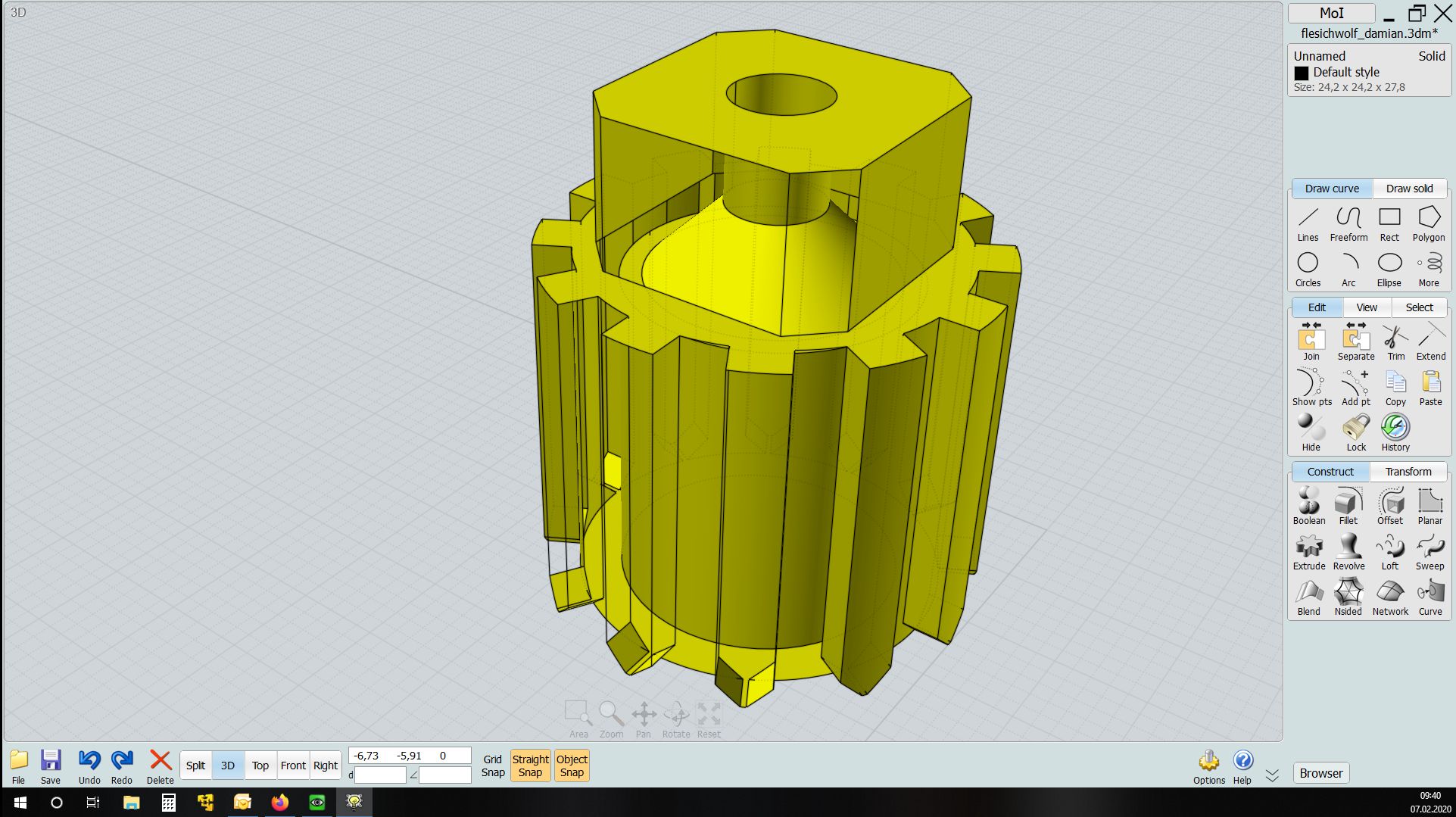The height and width of the screenshot is (817, 1456).
Task: Expand the bottom toolbar chevron
Action: pos(1272,775)
